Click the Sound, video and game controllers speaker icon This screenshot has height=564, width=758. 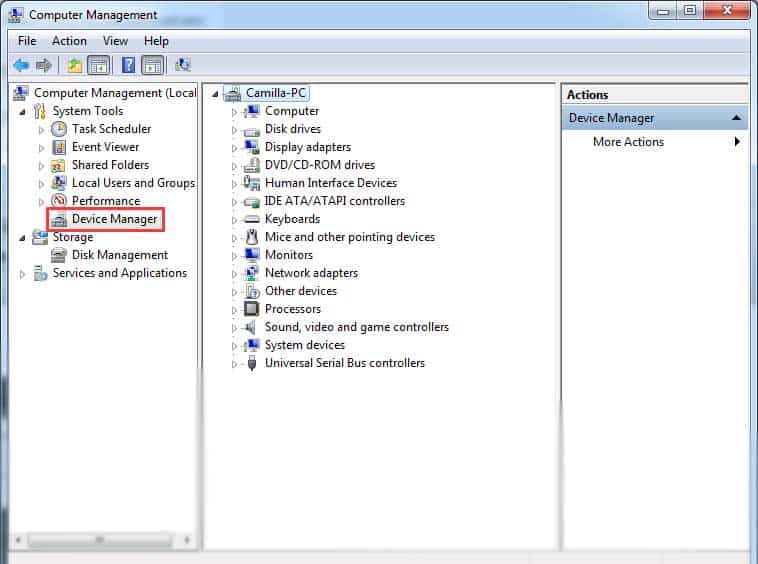tap(250, 327)
